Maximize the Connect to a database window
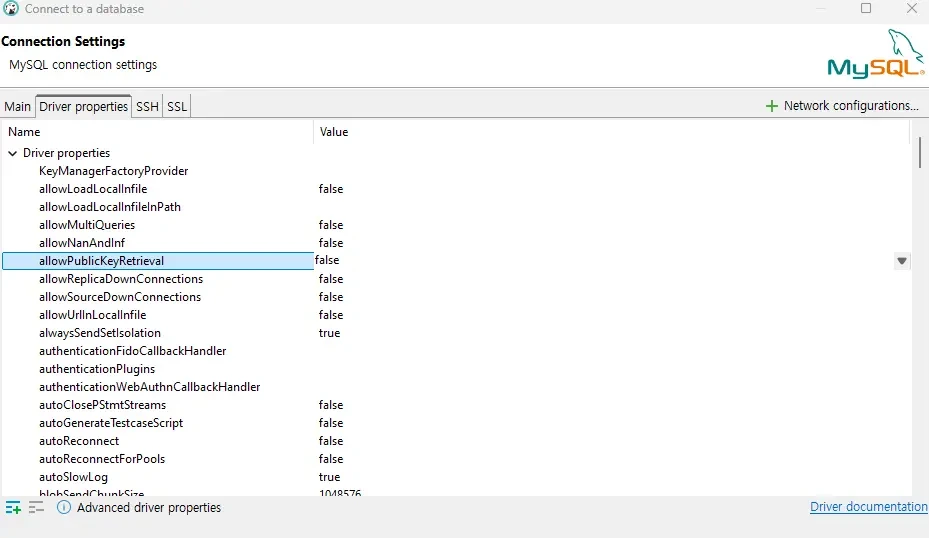Viewport: 929px width, 538px height. [x=866, y=8]
